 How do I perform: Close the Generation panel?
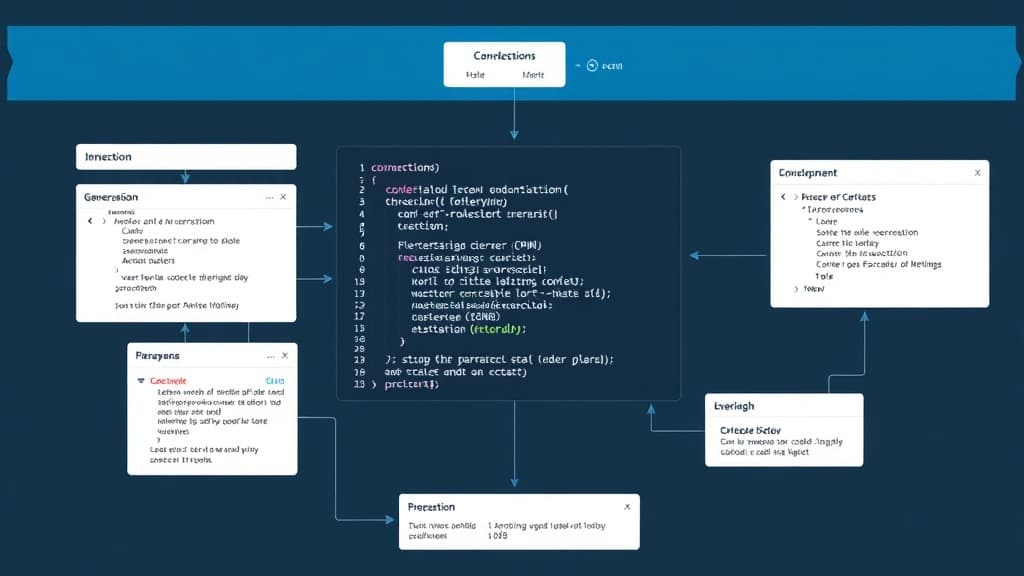[x=284, y=198]
